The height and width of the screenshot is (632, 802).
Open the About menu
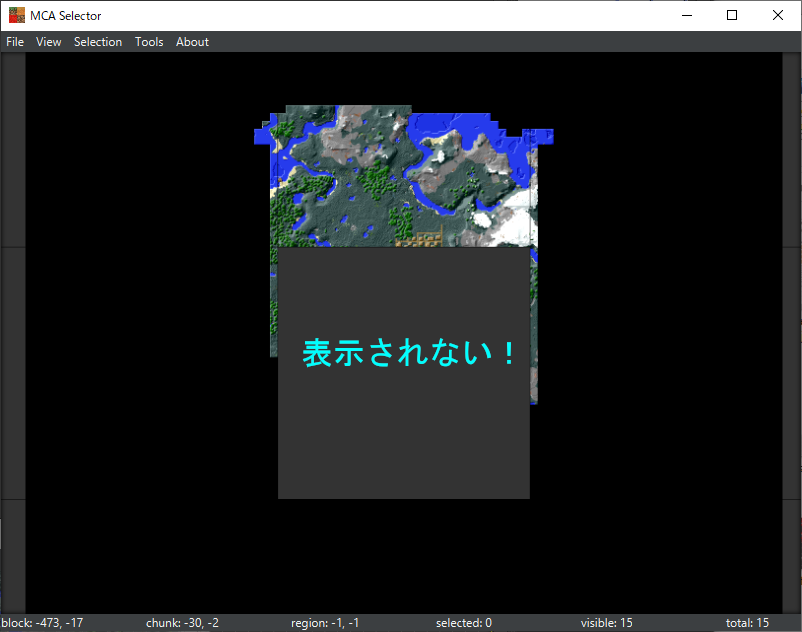(x=192, y=42)
